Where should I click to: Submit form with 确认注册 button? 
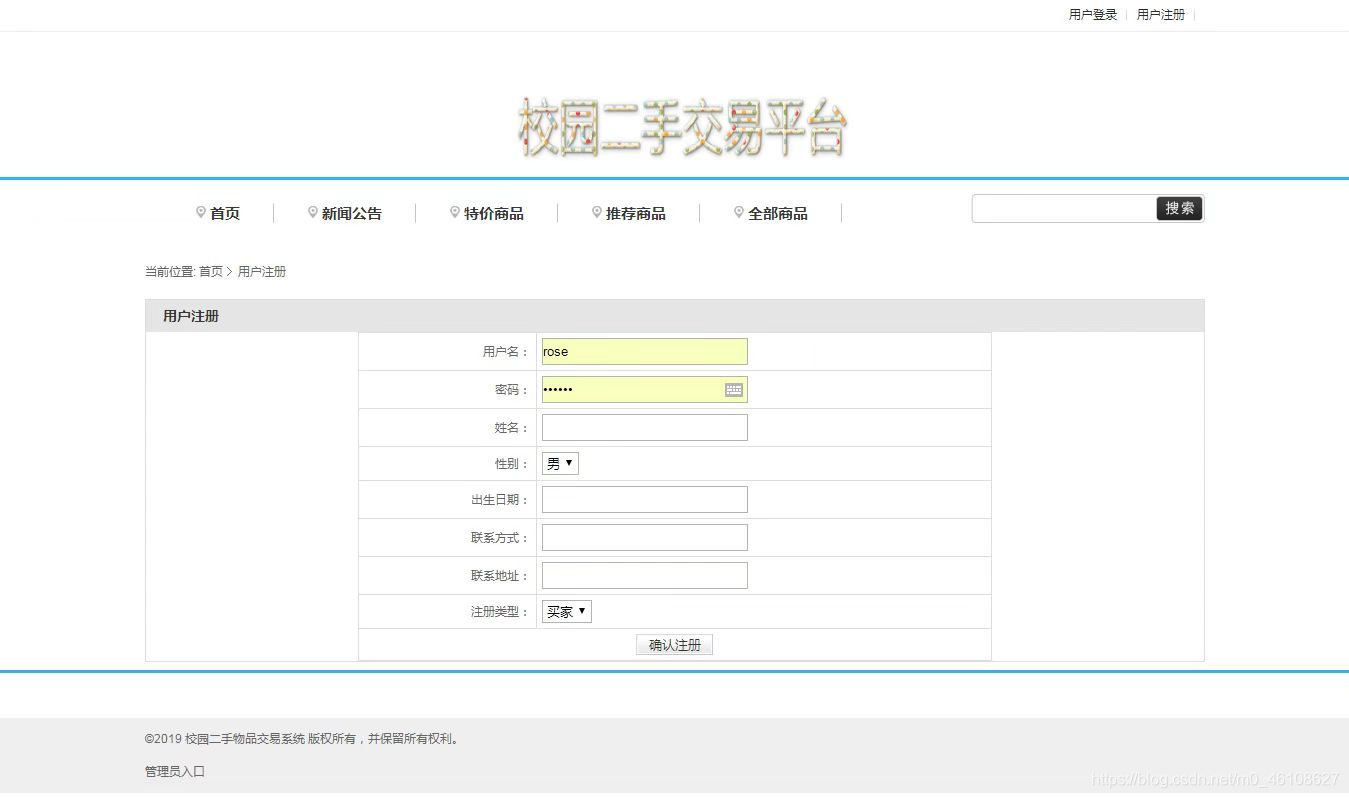coord(674,645)
